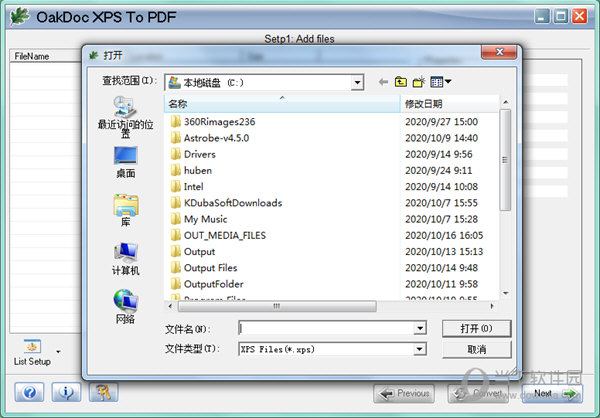
Task: Click folder icon of Drivers row
Action: tap(176, 154)
